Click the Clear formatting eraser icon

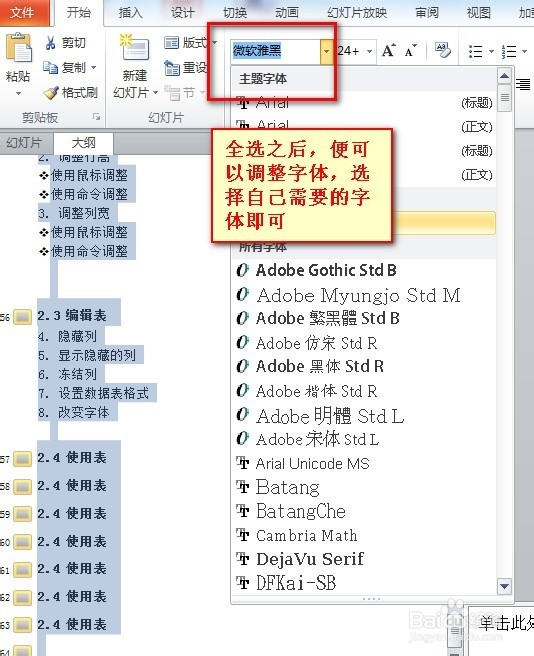click(x=442, y=50)
